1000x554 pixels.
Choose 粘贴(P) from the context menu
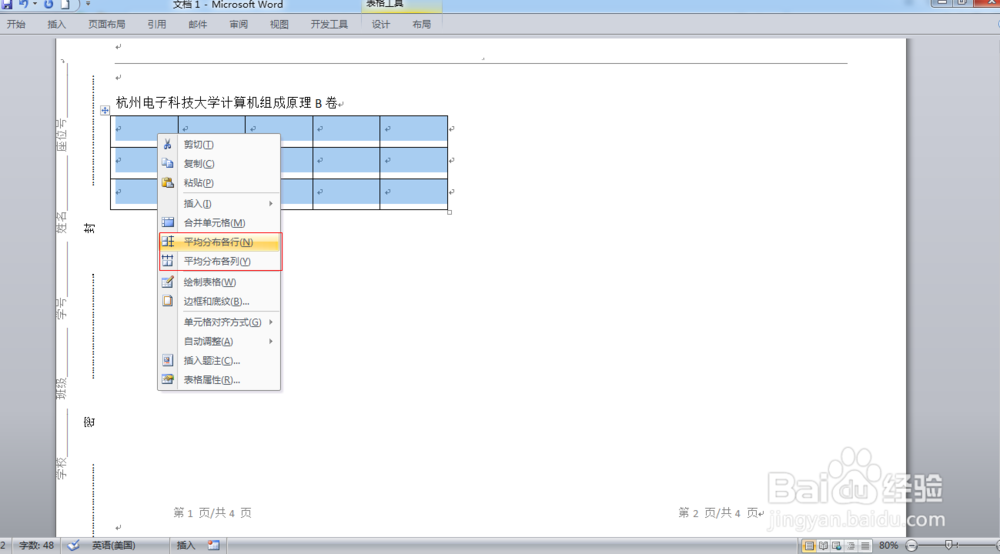219,183
